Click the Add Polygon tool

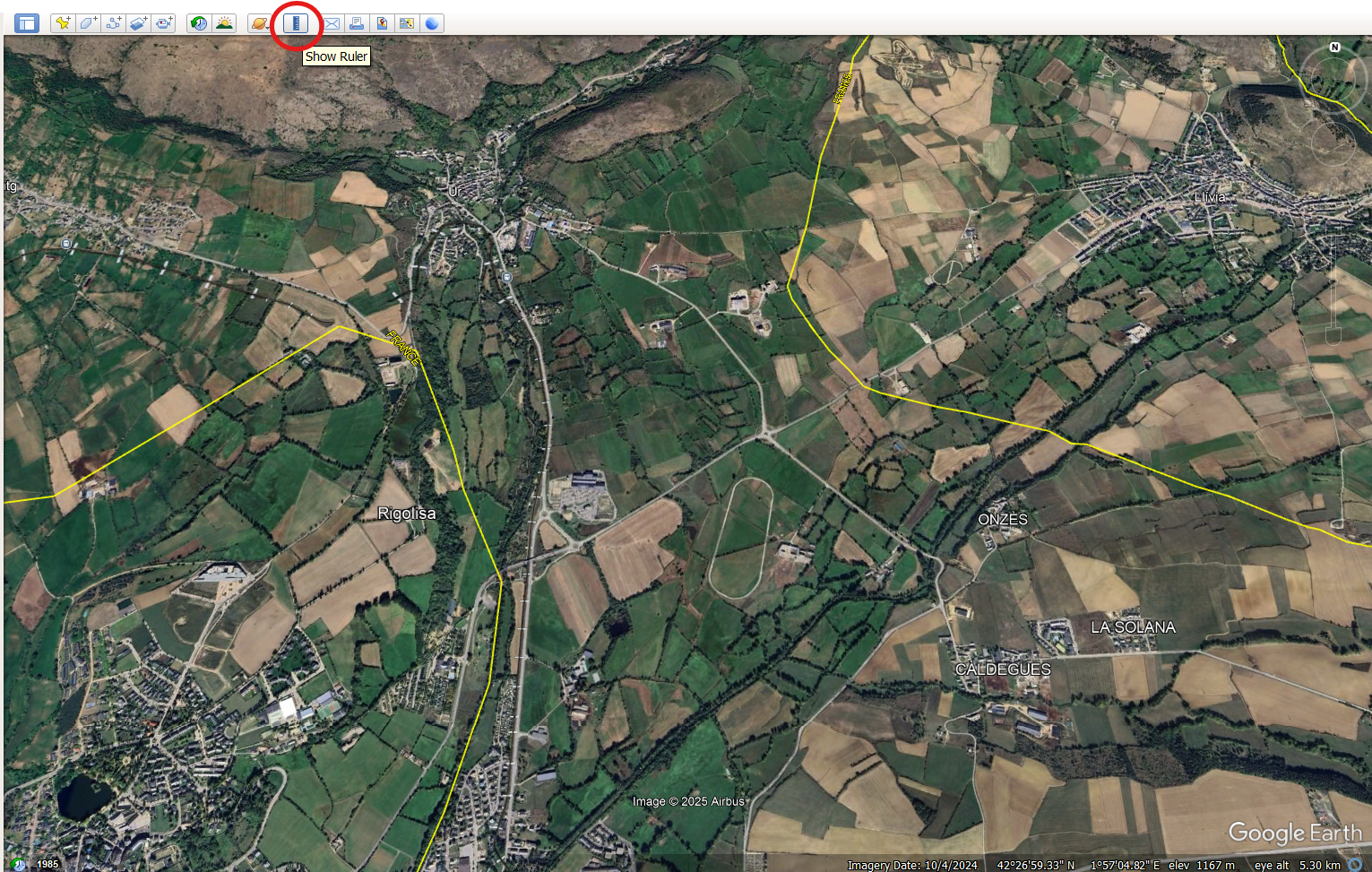[88, 23]
